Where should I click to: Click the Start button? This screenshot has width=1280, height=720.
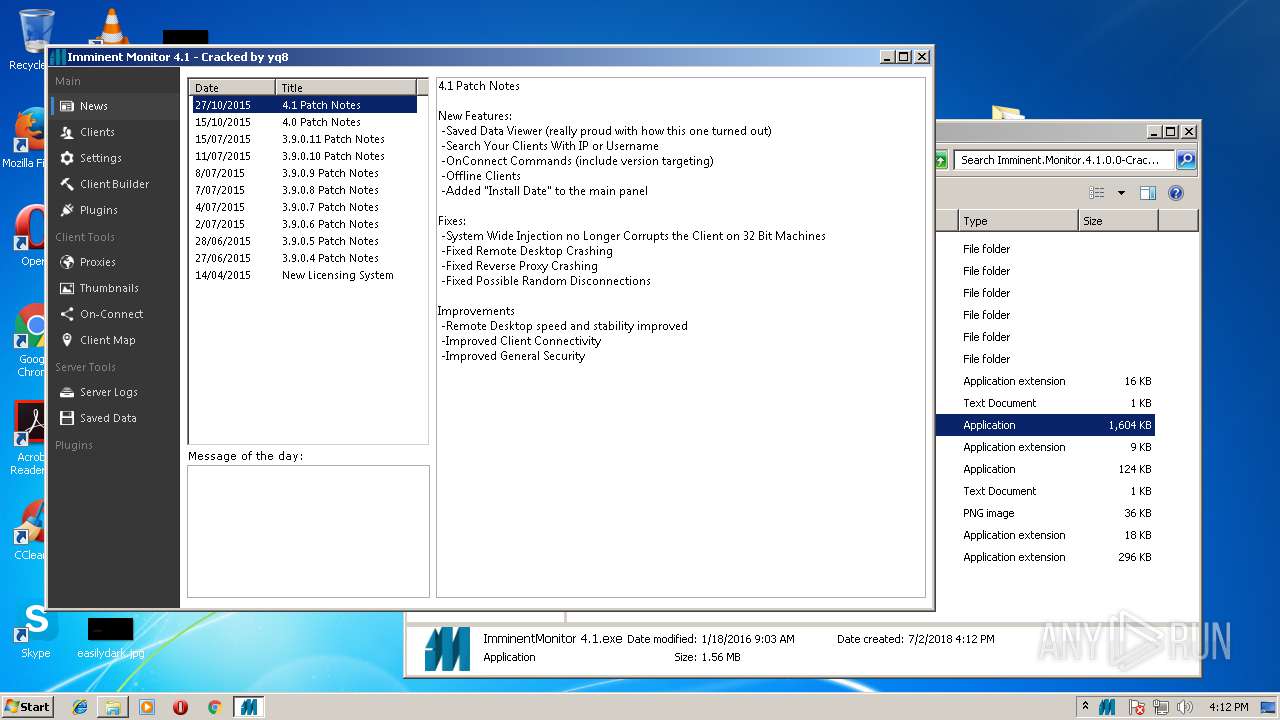coord(27,706)
